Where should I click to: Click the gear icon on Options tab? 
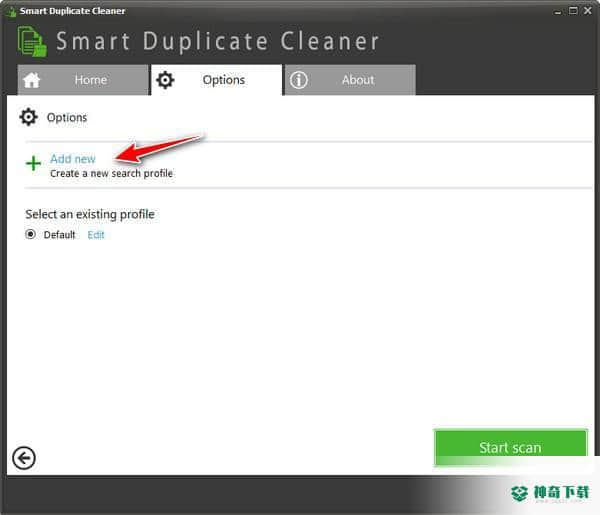(165, 80)
